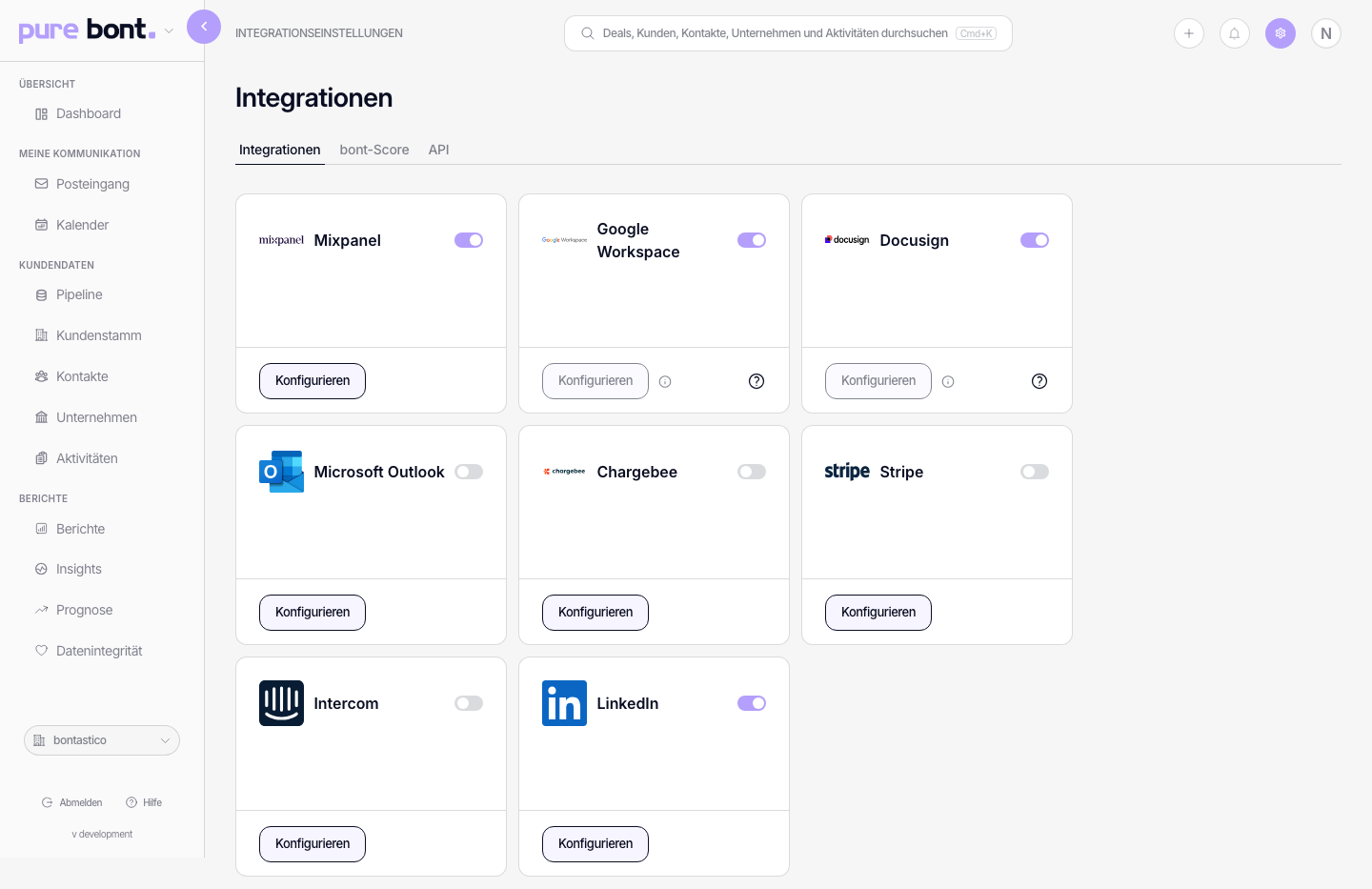Open Dashboard in the sidebar

click(x=88, y=114)
